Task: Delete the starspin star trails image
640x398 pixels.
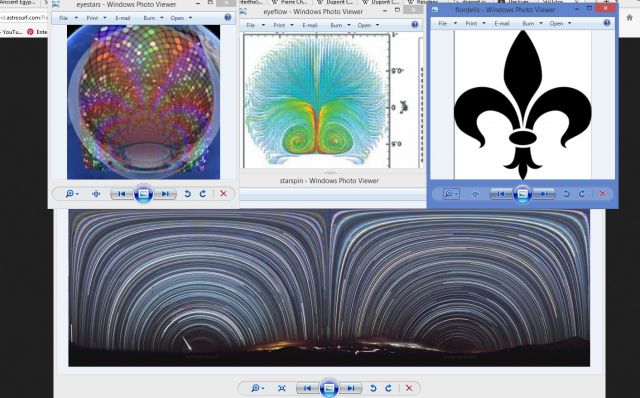Action: tap(409, 388)
